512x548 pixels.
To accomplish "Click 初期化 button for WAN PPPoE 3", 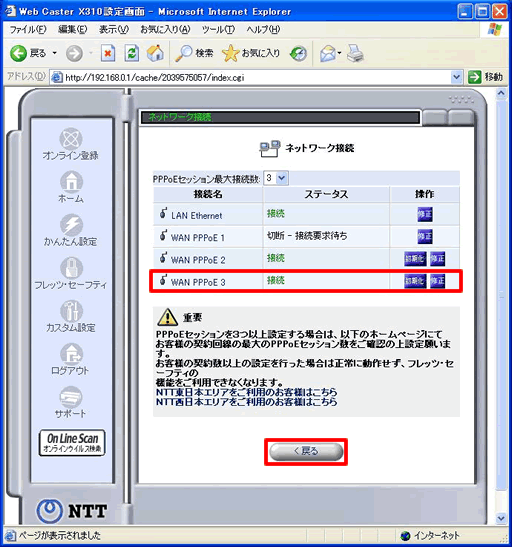I will tap(415, 281).
